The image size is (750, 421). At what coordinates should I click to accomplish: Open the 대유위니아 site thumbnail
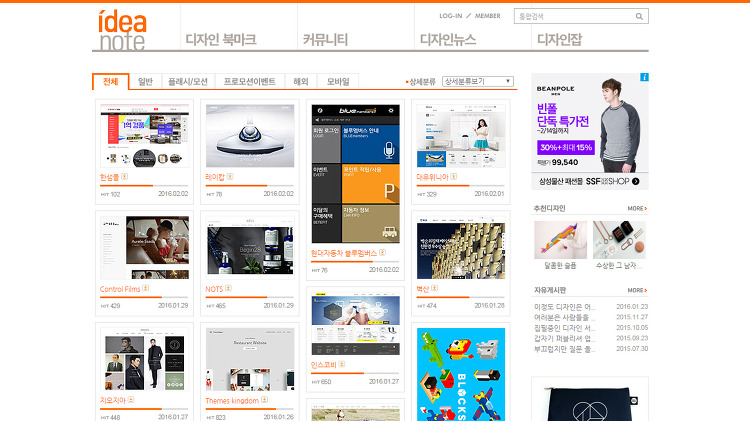(461, 136)
